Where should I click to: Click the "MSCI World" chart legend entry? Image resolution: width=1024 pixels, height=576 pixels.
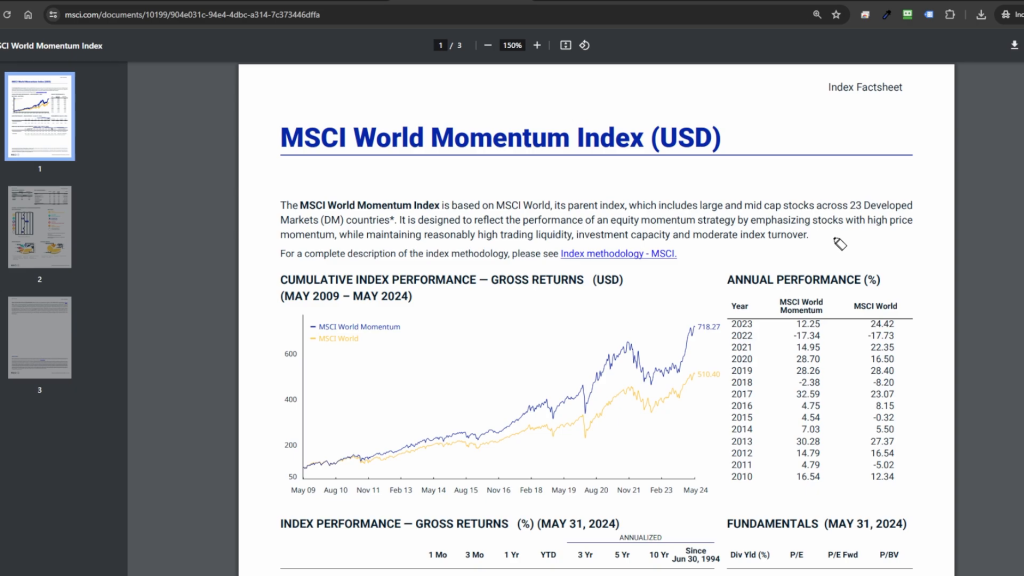tap(334, 338)
